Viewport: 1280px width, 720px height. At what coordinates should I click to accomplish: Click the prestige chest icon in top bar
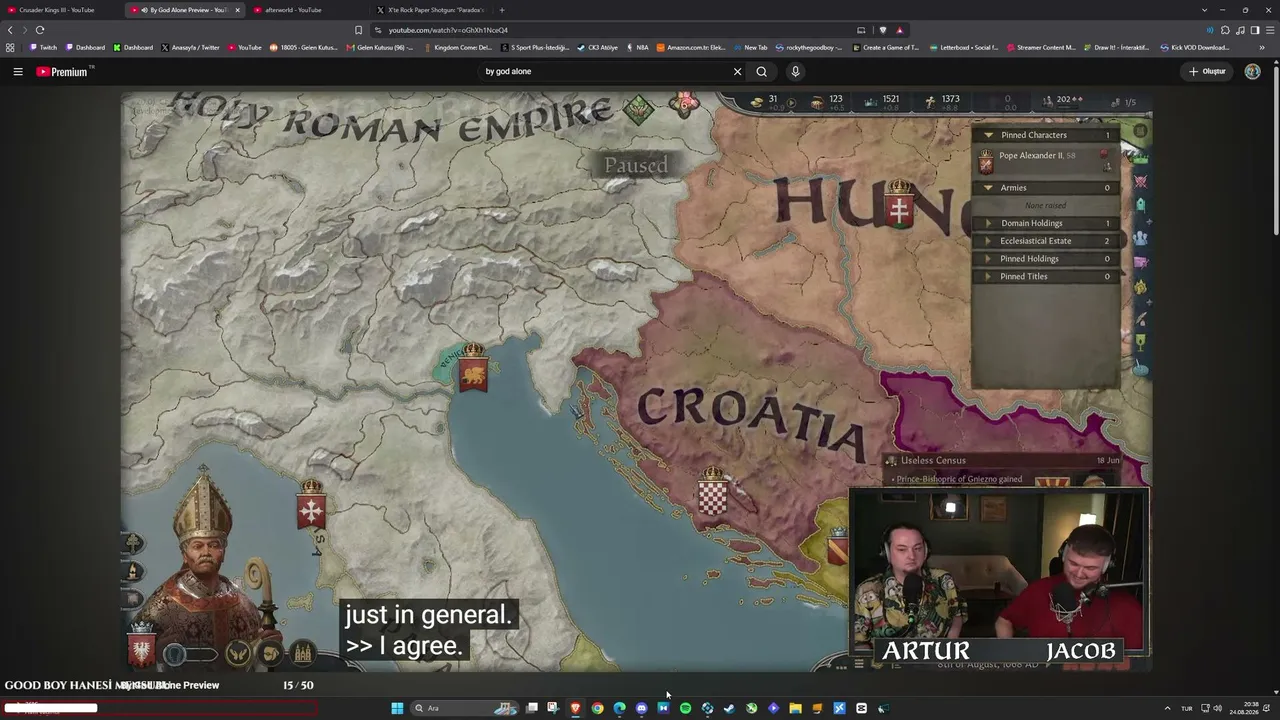coord(817,101)
